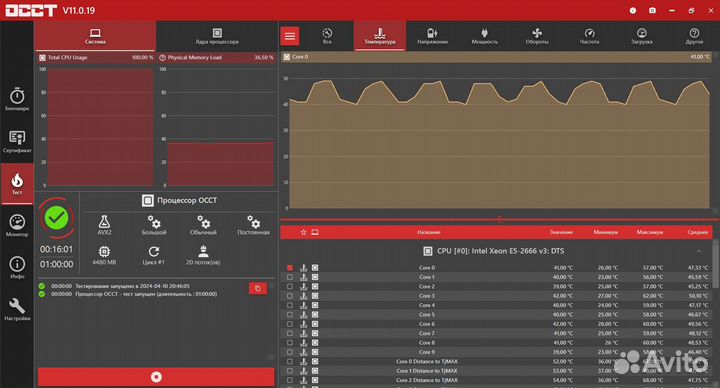The height and width of the screenshot is (388, 720).
Task: Sort by the Значение column header
Action: [x=561, y=232]
